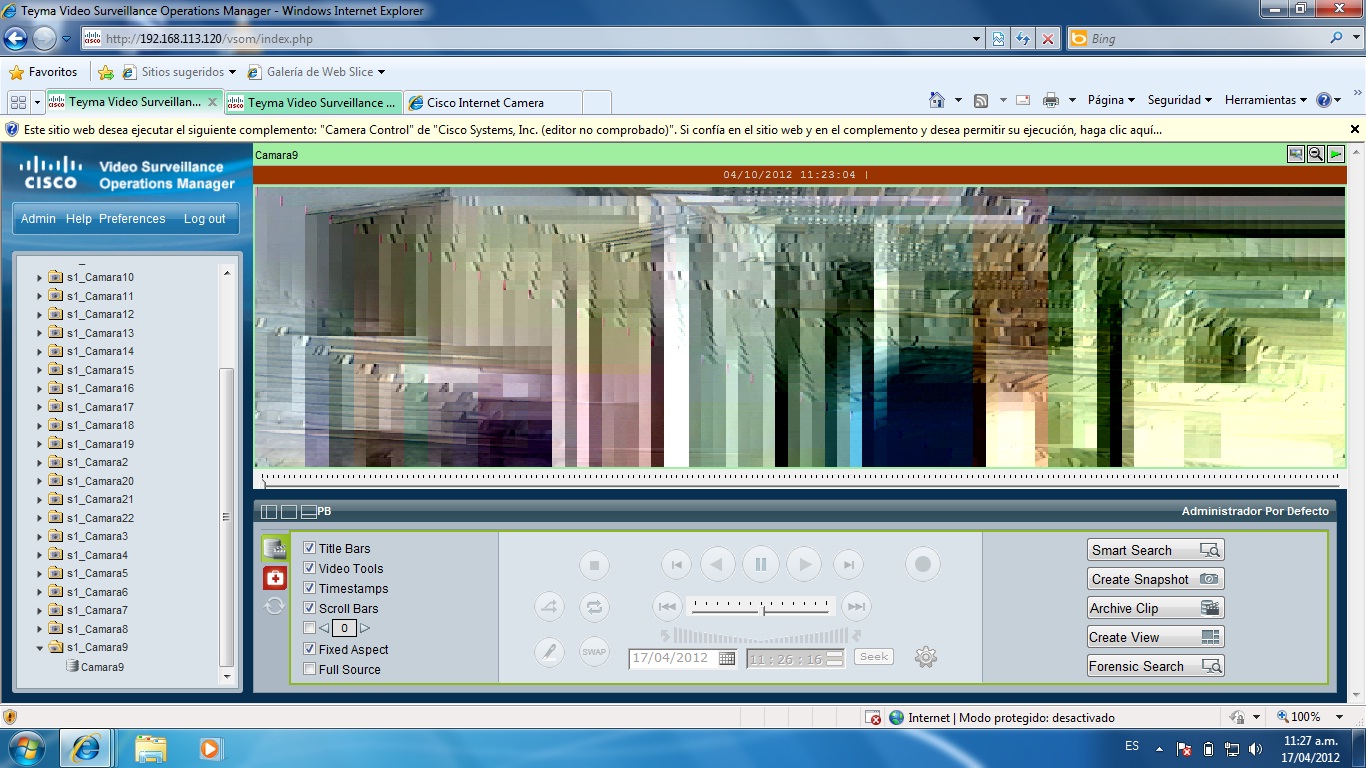Click the date field showing 17/04/2012
This screenshot has width=1366, height=768.
pyautogui.click(x=673, y=658)
